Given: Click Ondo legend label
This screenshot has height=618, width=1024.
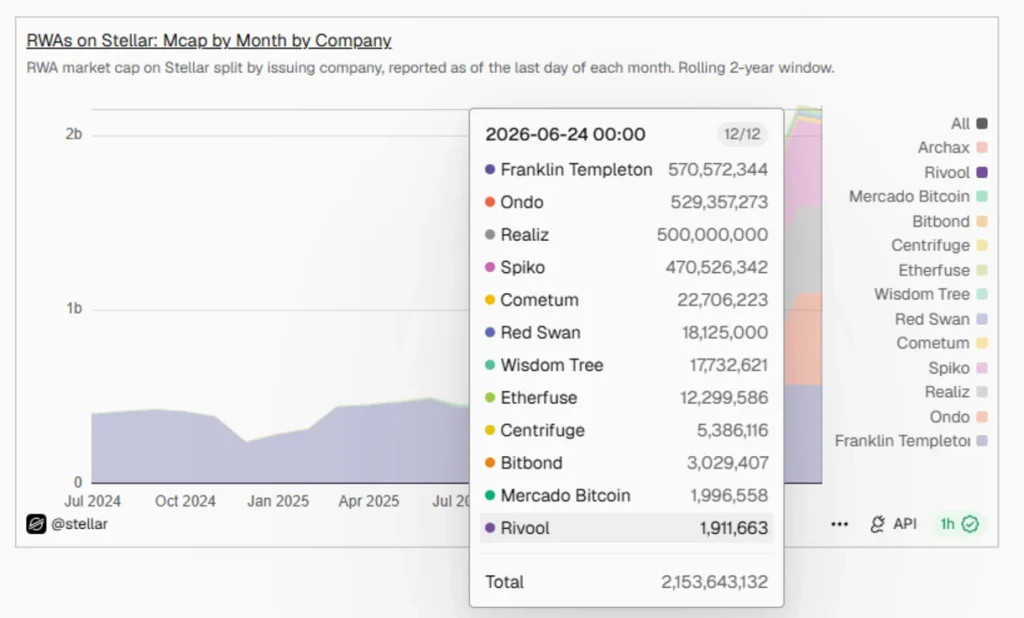Looking at the screenshot, I should tap(950, 417).
